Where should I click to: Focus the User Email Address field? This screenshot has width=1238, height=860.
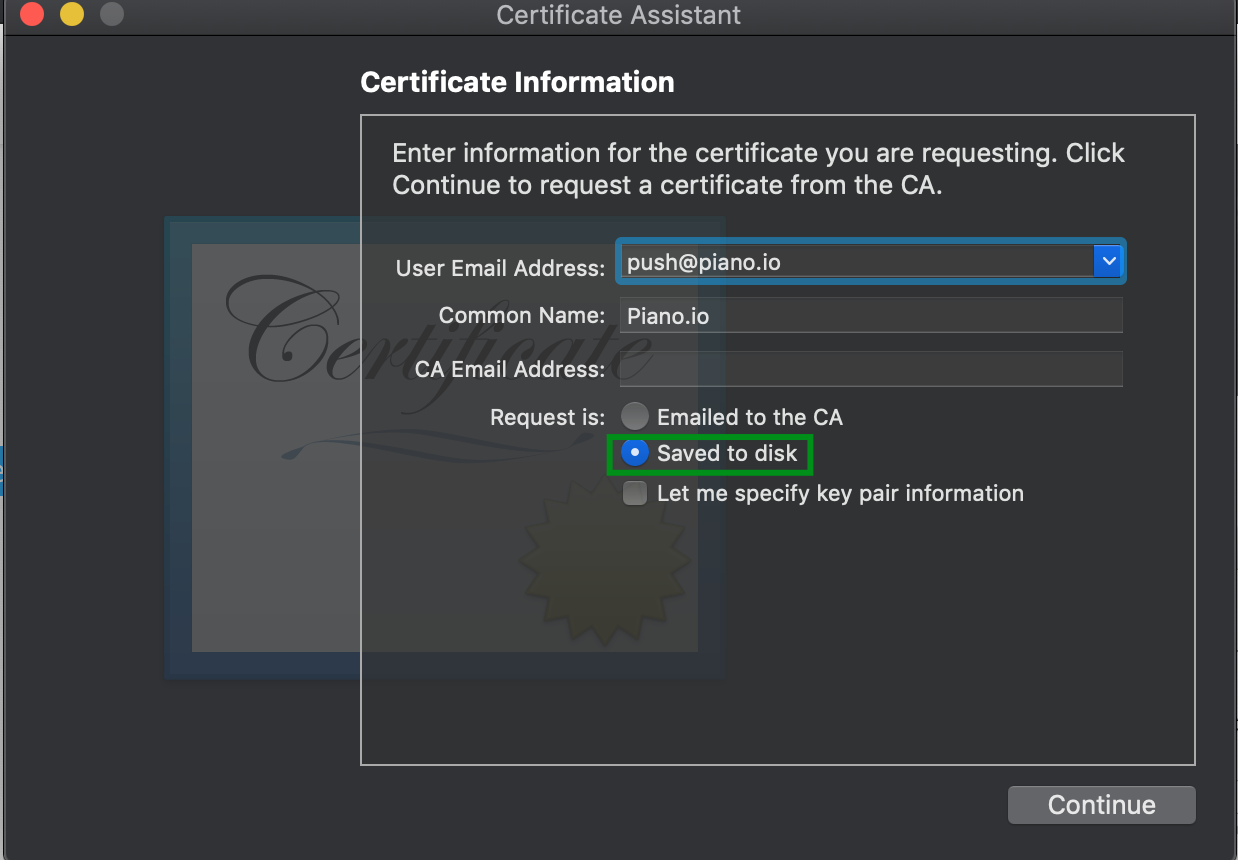(x=858, y=262)
